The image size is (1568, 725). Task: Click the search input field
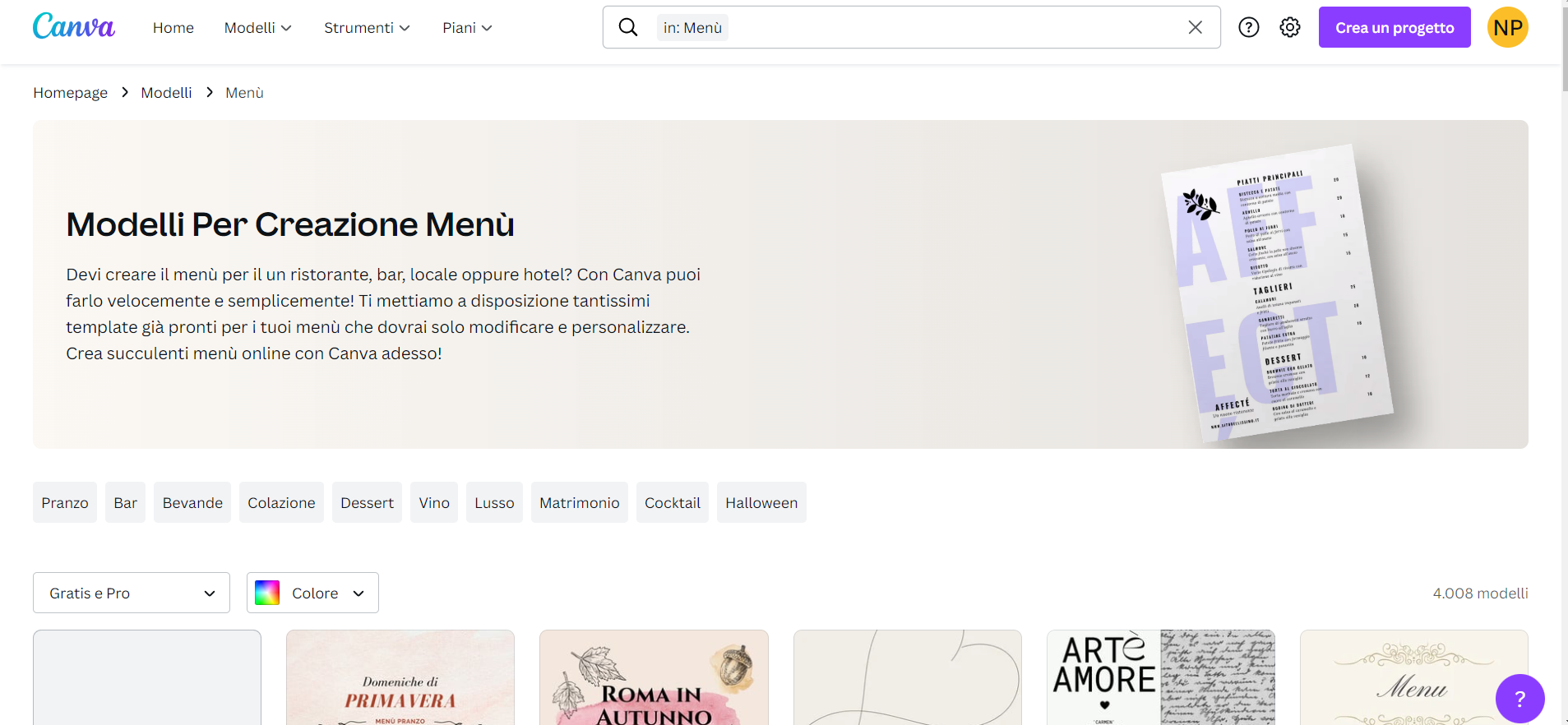[x=912, y=27]
